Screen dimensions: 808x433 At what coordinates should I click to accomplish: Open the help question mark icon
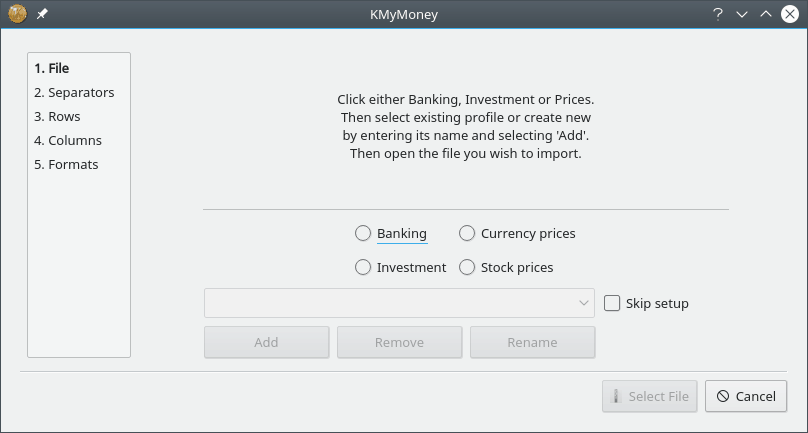[x=717, y=14]
